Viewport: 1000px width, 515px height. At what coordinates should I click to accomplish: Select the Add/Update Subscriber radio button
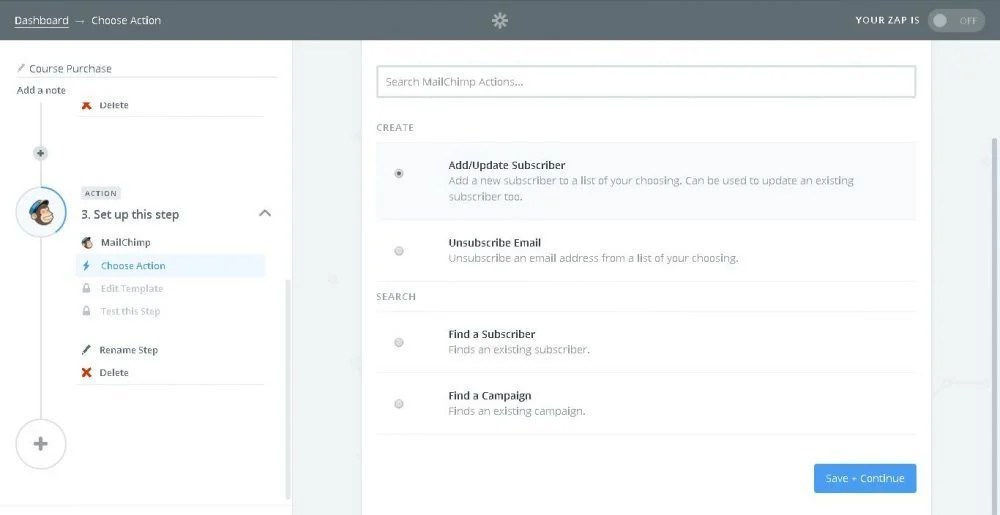point(399,173)
